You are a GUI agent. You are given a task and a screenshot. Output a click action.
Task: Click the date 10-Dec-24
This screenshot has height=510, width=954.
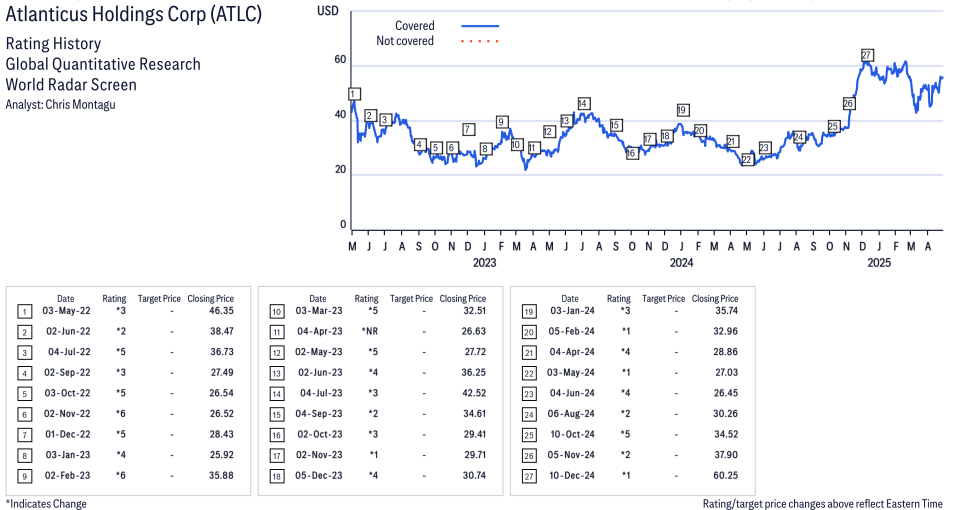pos(572,475)
